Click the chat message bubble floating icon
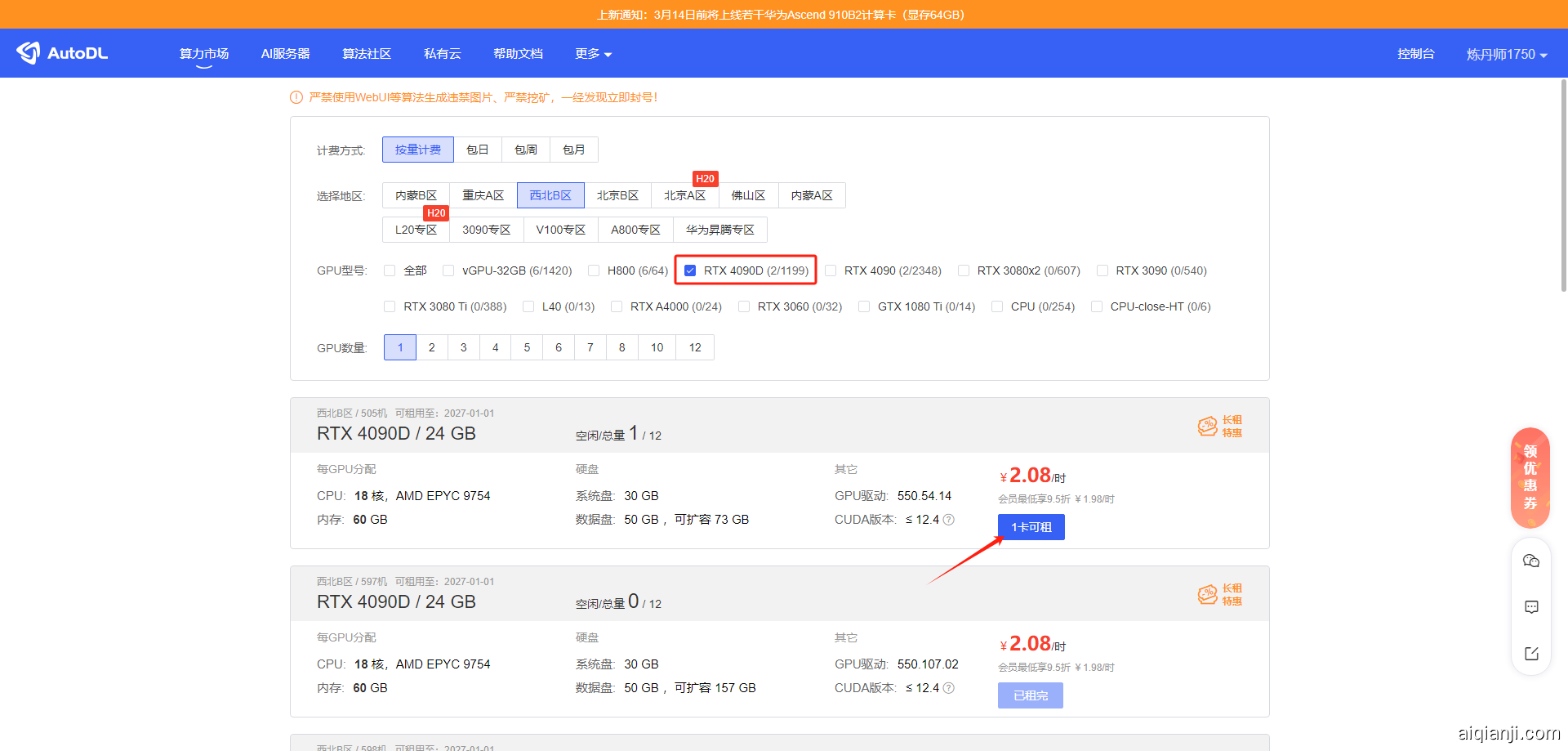 point(1531,607)
